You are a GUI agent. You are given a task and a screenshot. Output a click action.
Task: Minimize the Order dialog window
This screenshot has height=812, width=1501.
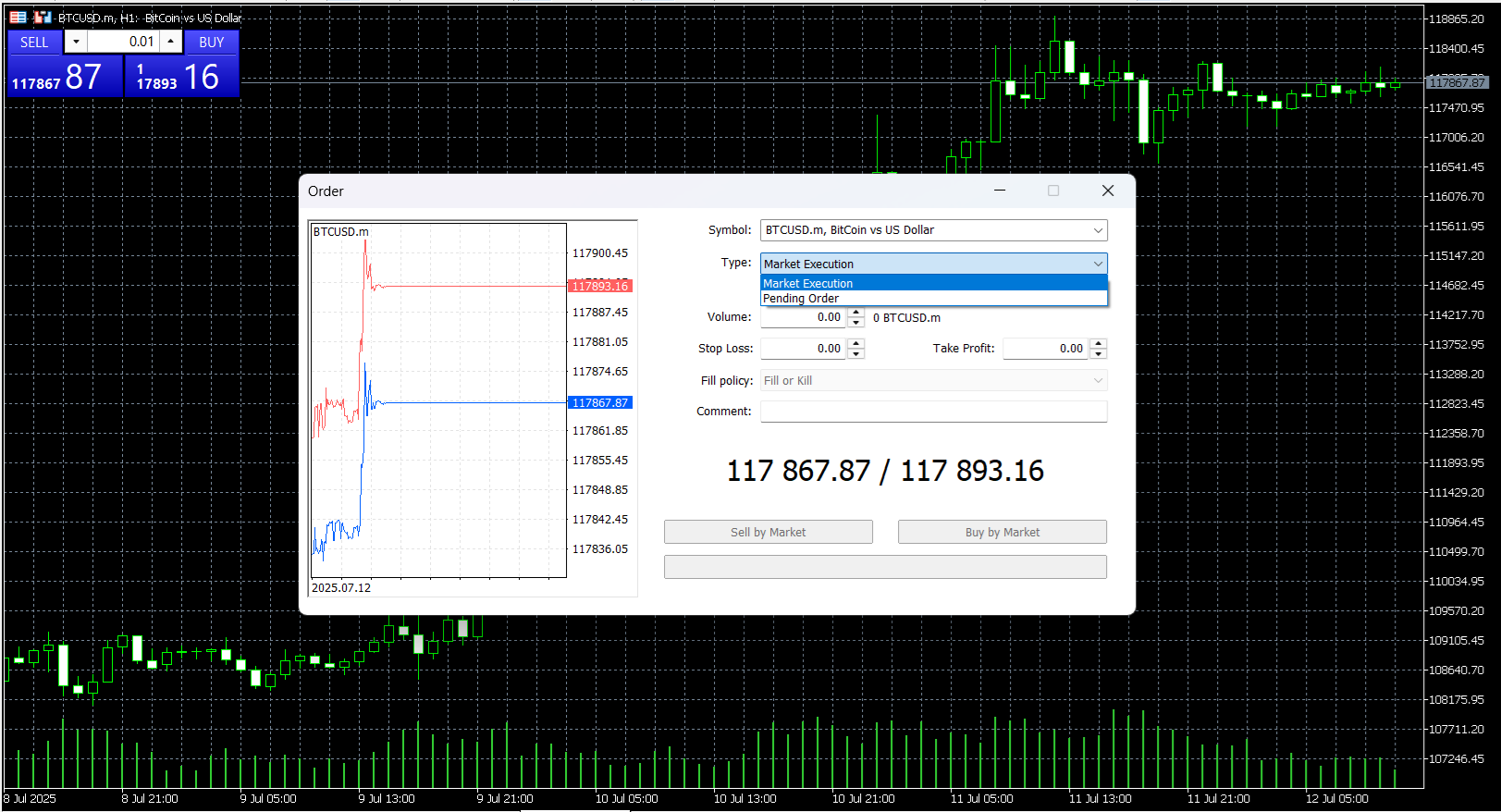tap(1000, 191)
